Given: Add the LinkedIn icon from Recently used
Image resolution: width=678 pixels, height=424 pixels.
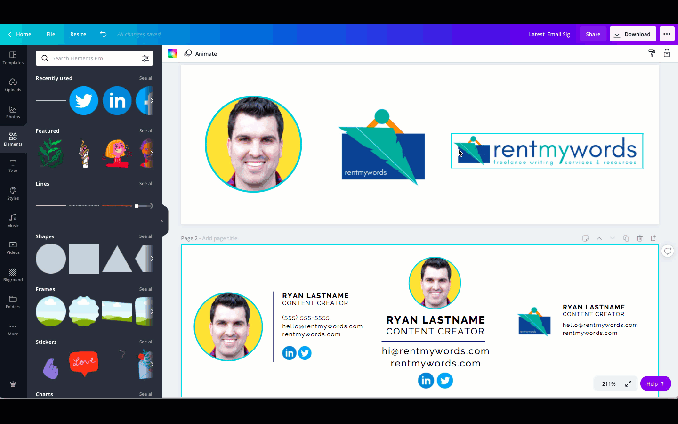Looking at the screenshot, I should point(117,100).
